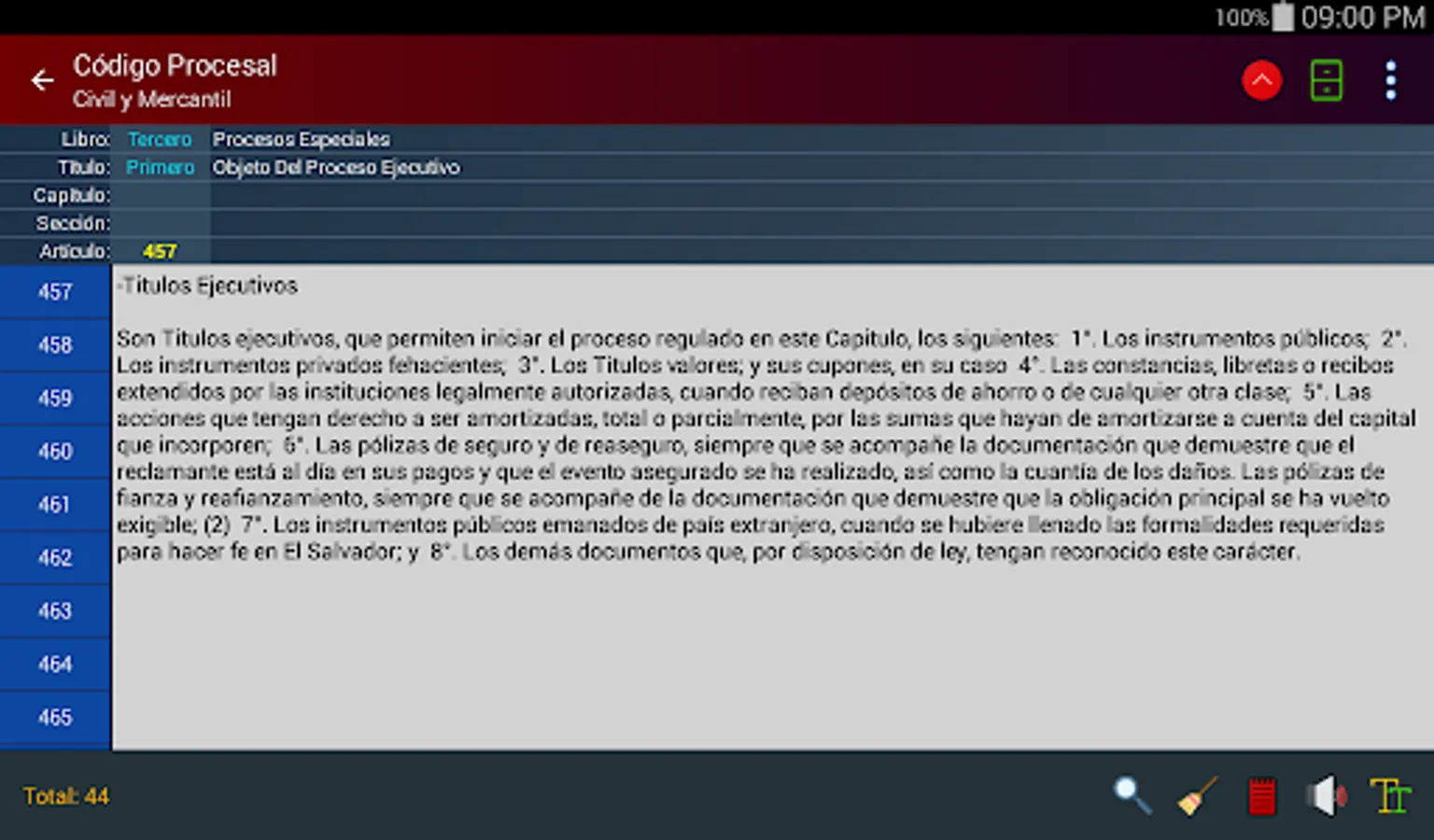The height and width of the screenshot is (840, 1434).
Task: Tap the article body text paragraph
Action: (766, 445)
